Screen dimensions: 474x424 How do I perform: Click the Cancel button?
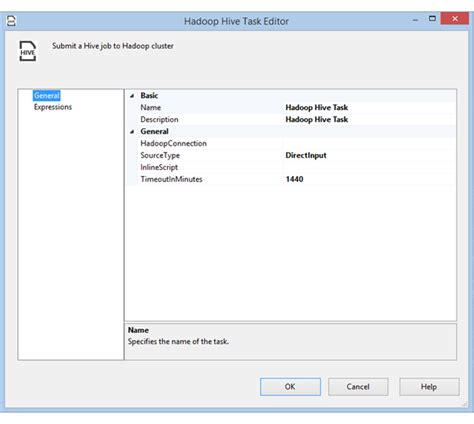point(358,387)
